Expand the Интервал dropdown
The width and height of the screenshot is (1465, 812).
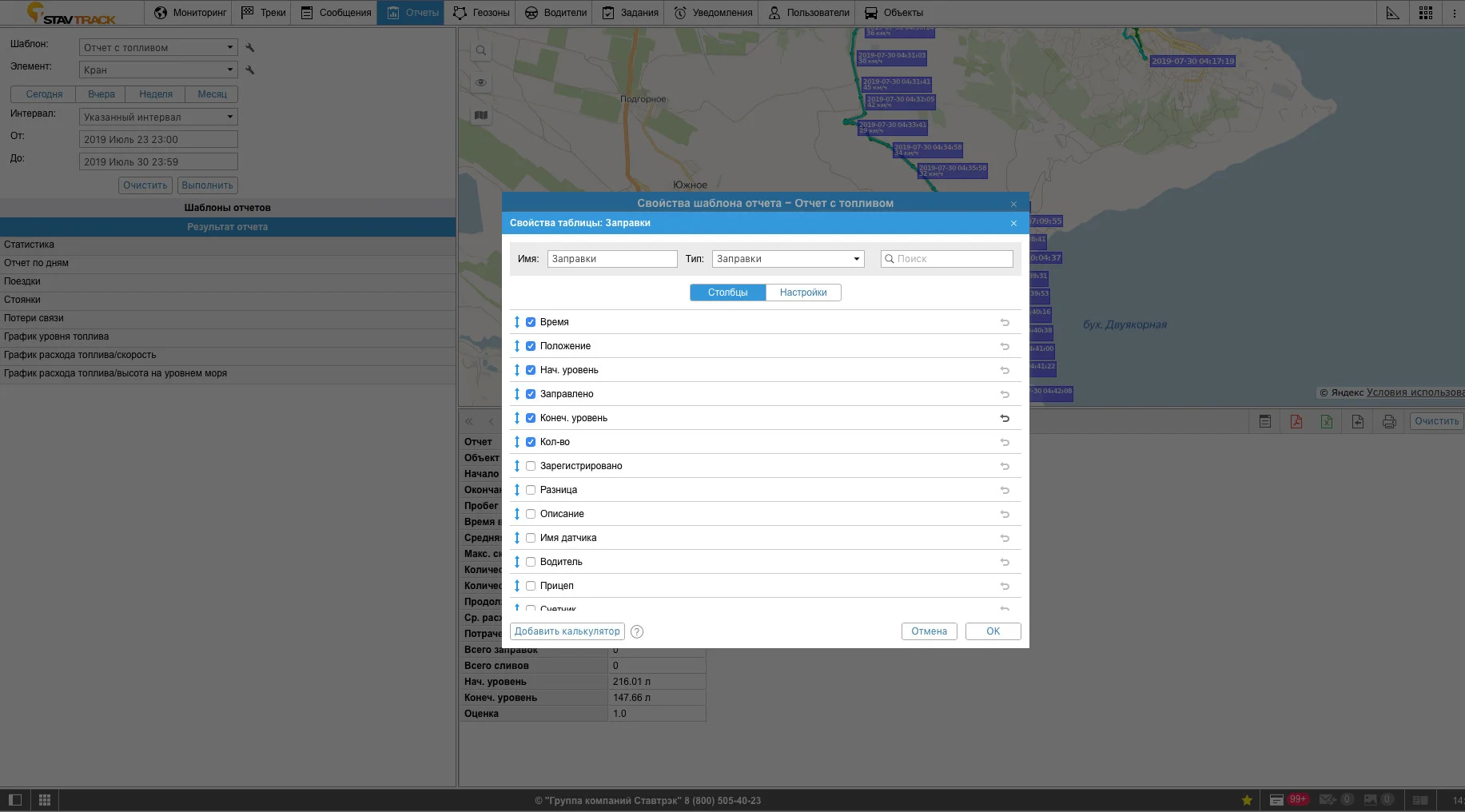click(x=158, y=117)
